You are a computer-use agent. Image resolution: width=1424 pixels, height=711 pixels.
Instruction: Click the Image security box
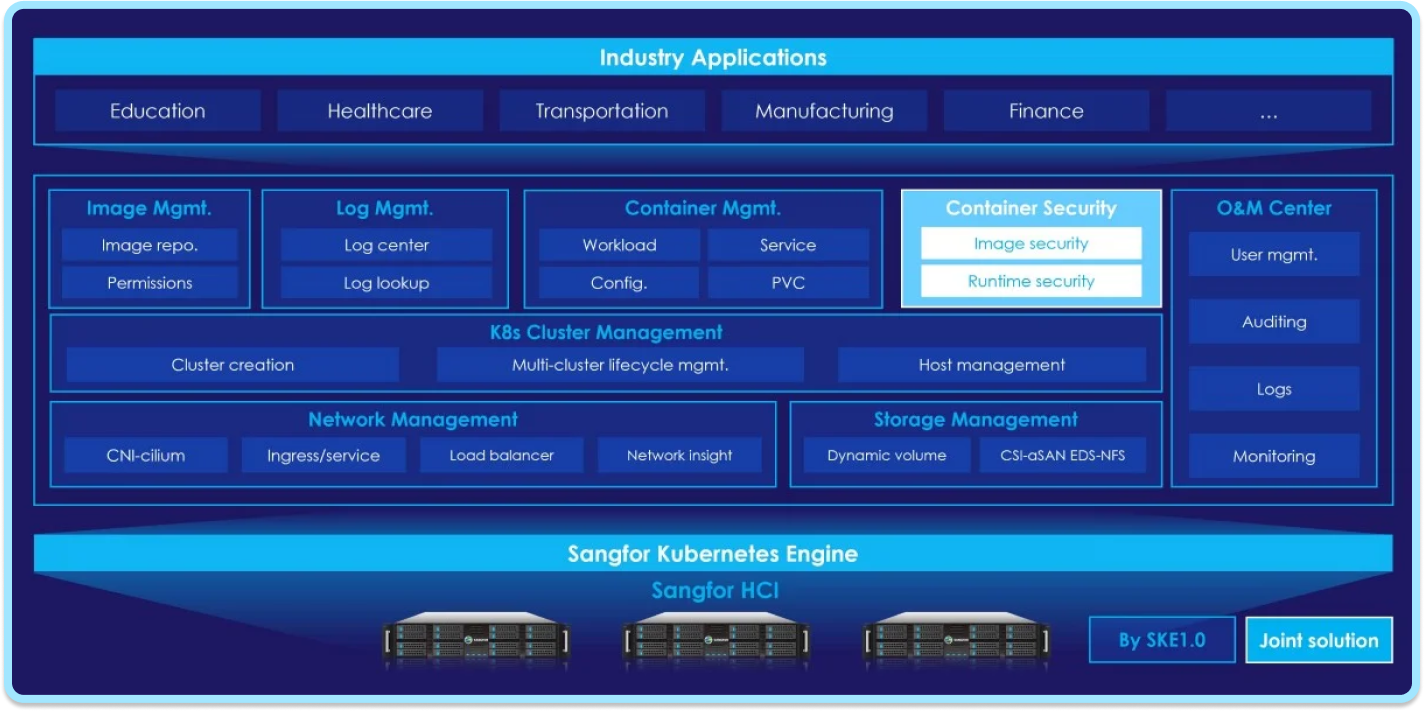(x=1031, y=244)
